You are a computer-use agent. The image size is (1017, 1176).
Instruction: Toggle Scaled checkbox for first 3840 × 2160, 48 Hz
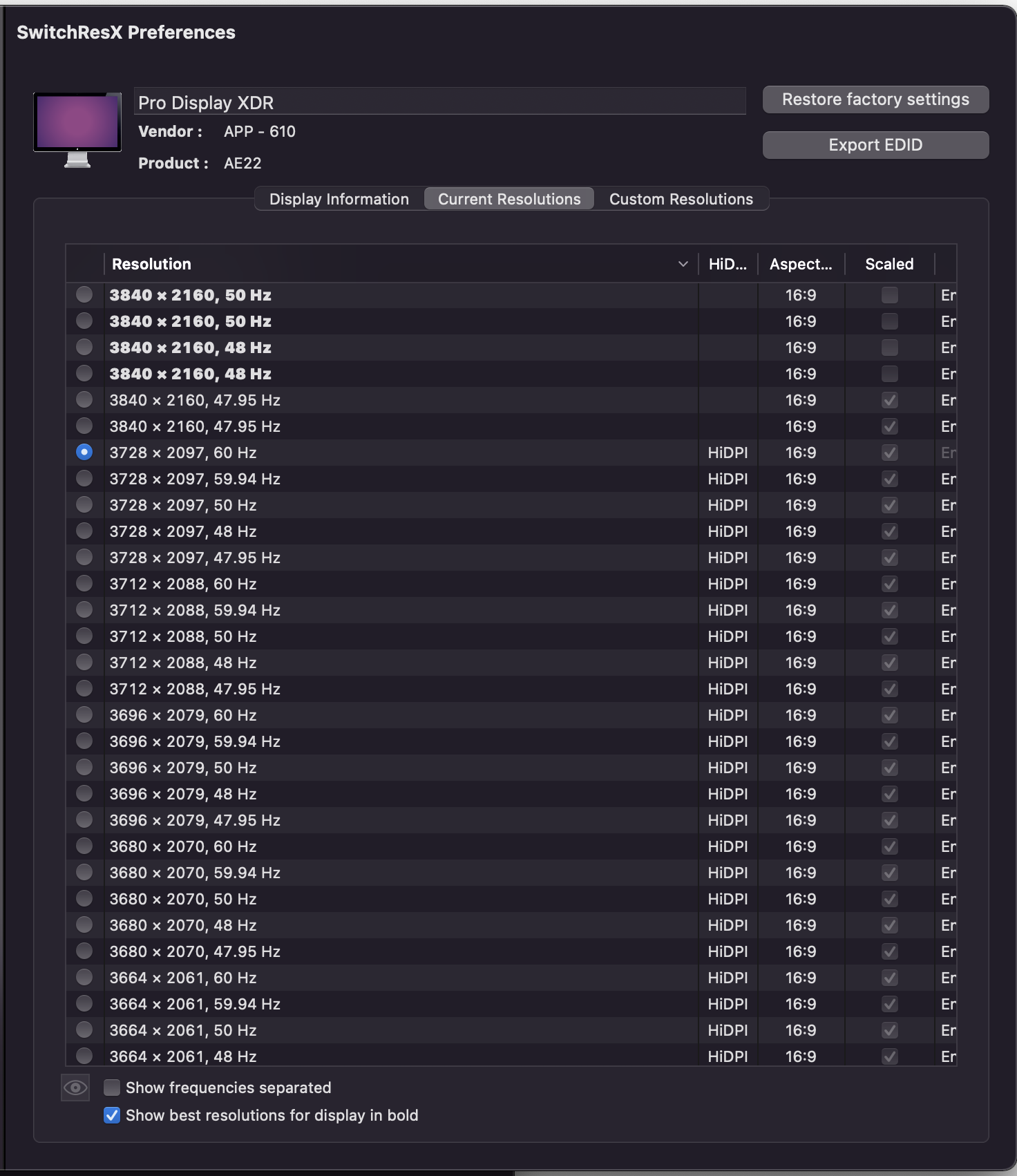pyautogui.click(x=890, y=347)
